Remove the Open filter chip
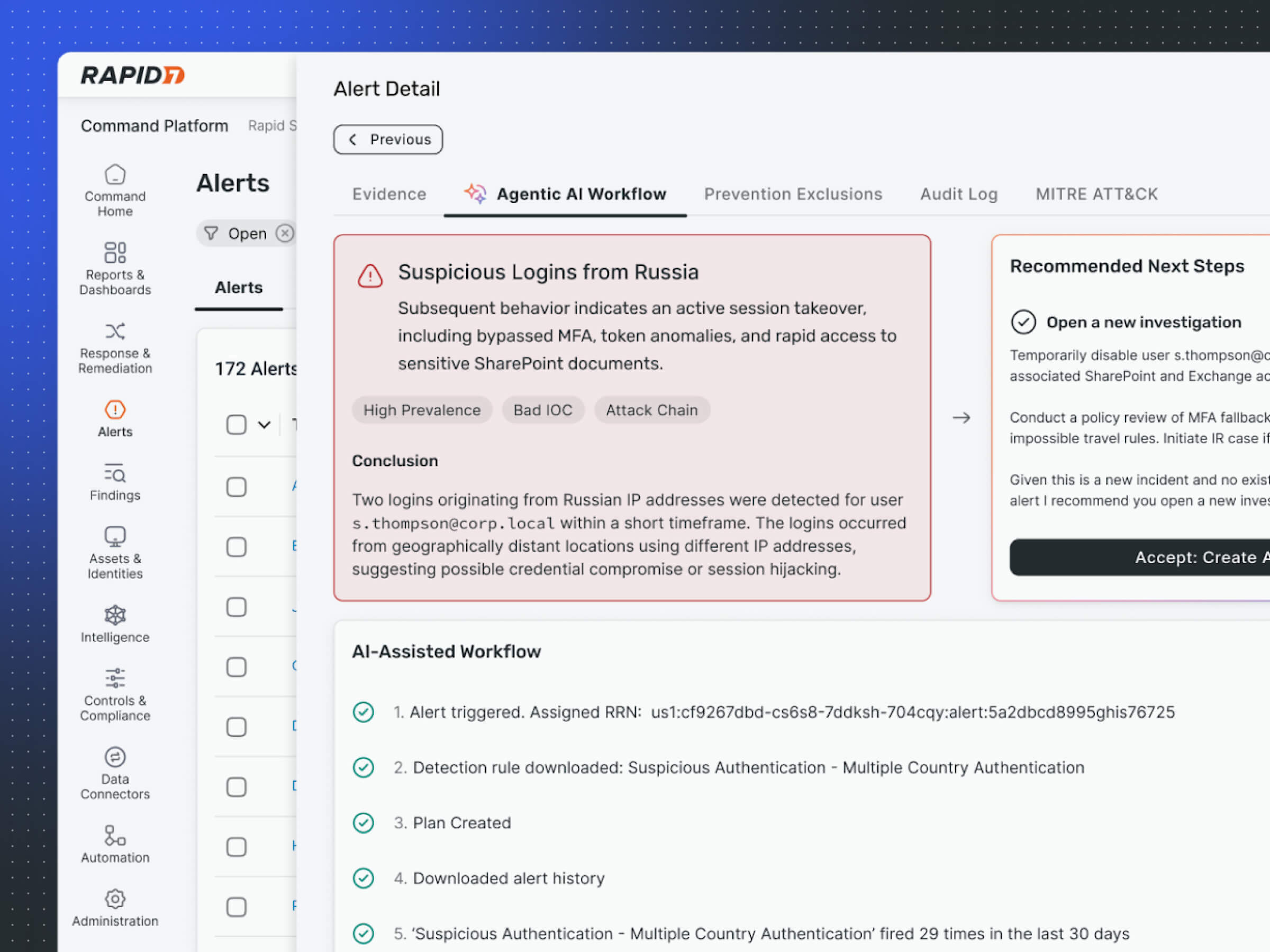The image size is (1270, 952). (x=285, y=233)
